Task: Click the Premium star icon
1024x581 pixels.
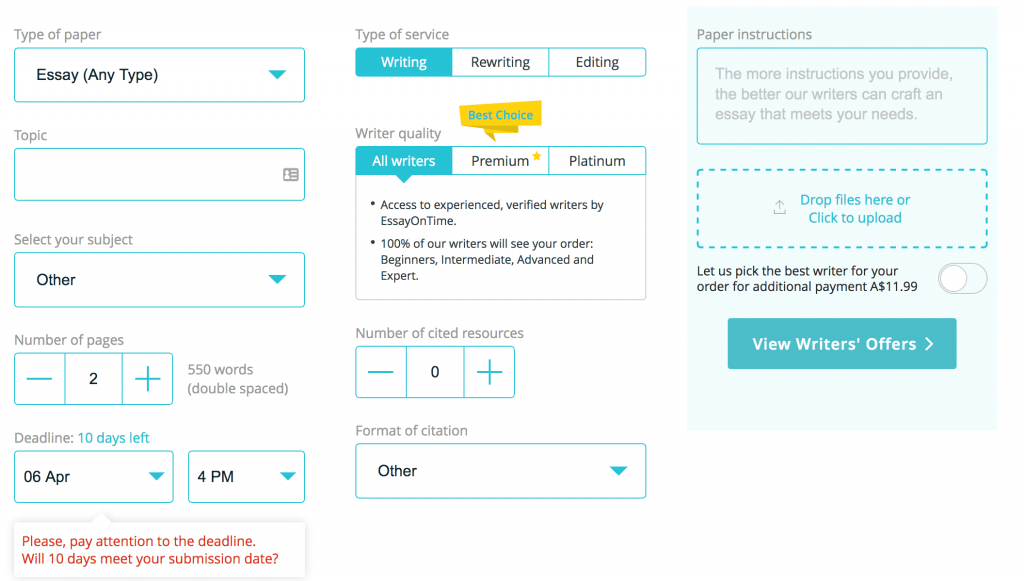Action: pyautogui.click(x=536, y=156)
